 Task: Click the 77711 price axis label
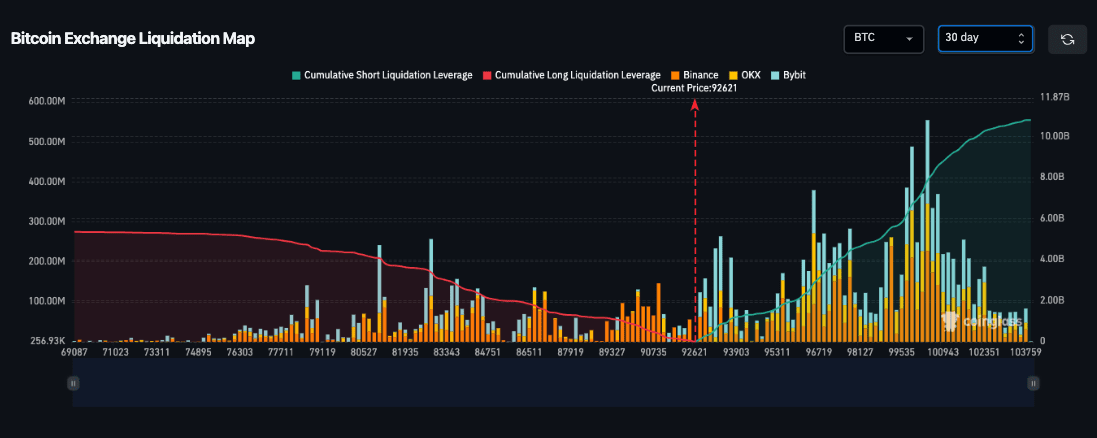click(x=281, y=353)
